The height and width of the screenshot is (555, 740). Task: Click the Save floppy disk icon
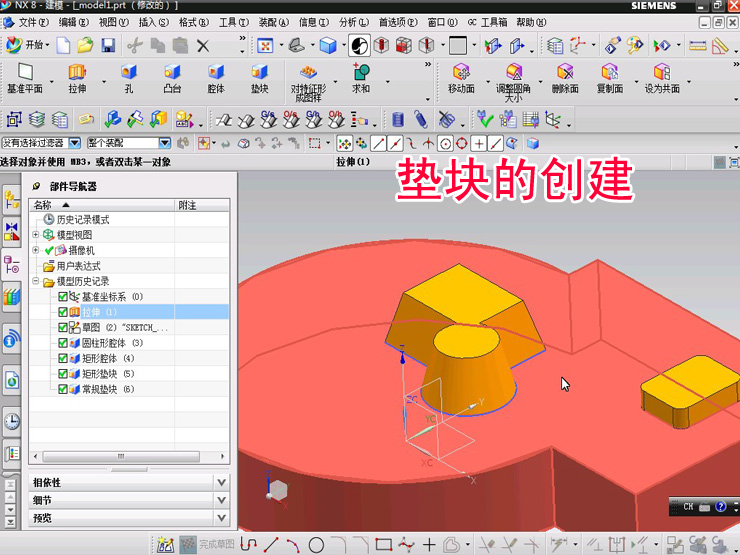click(x=108, y=45)
